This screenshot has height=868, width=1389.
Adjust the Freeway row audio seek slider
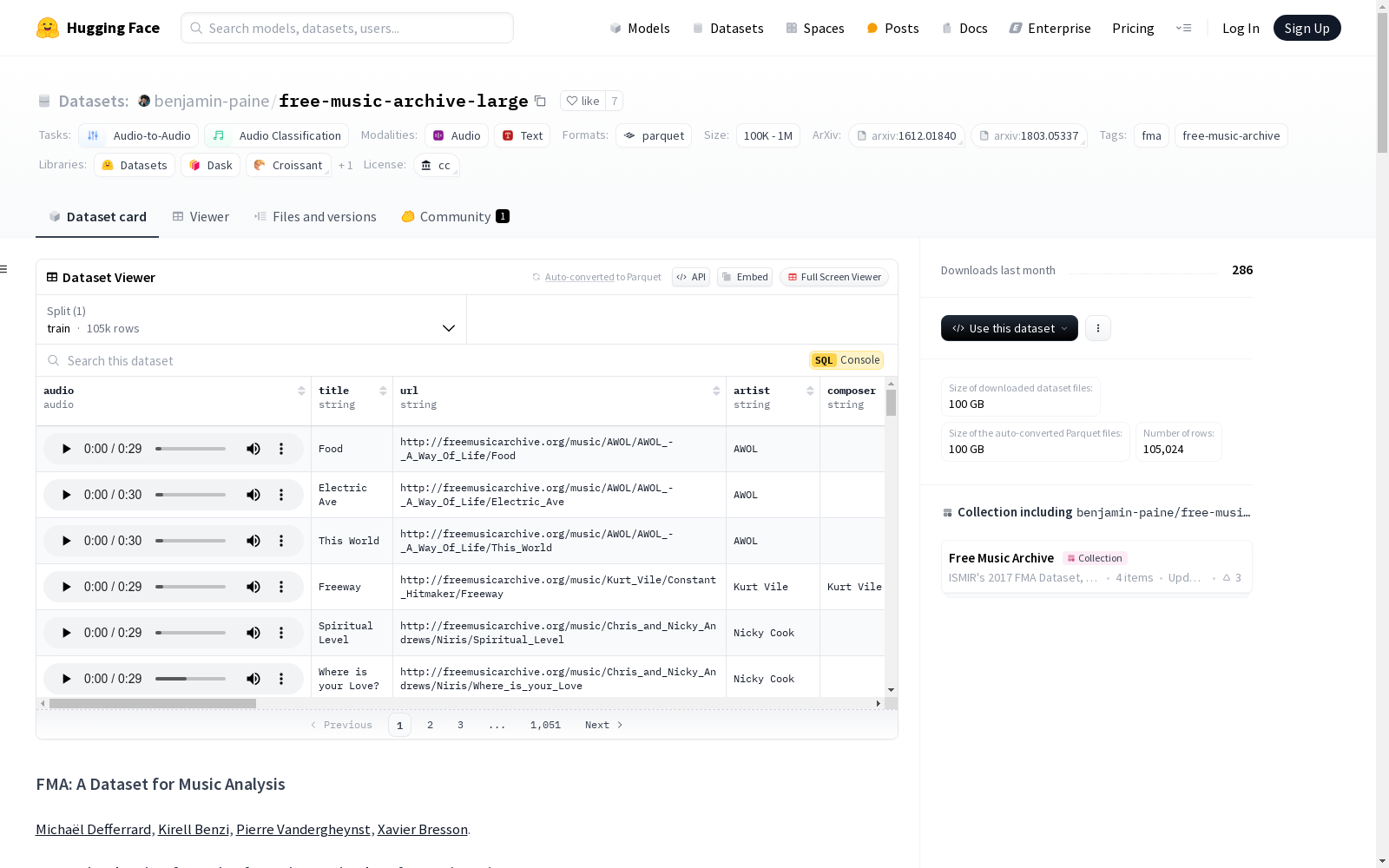coord(190,587)
